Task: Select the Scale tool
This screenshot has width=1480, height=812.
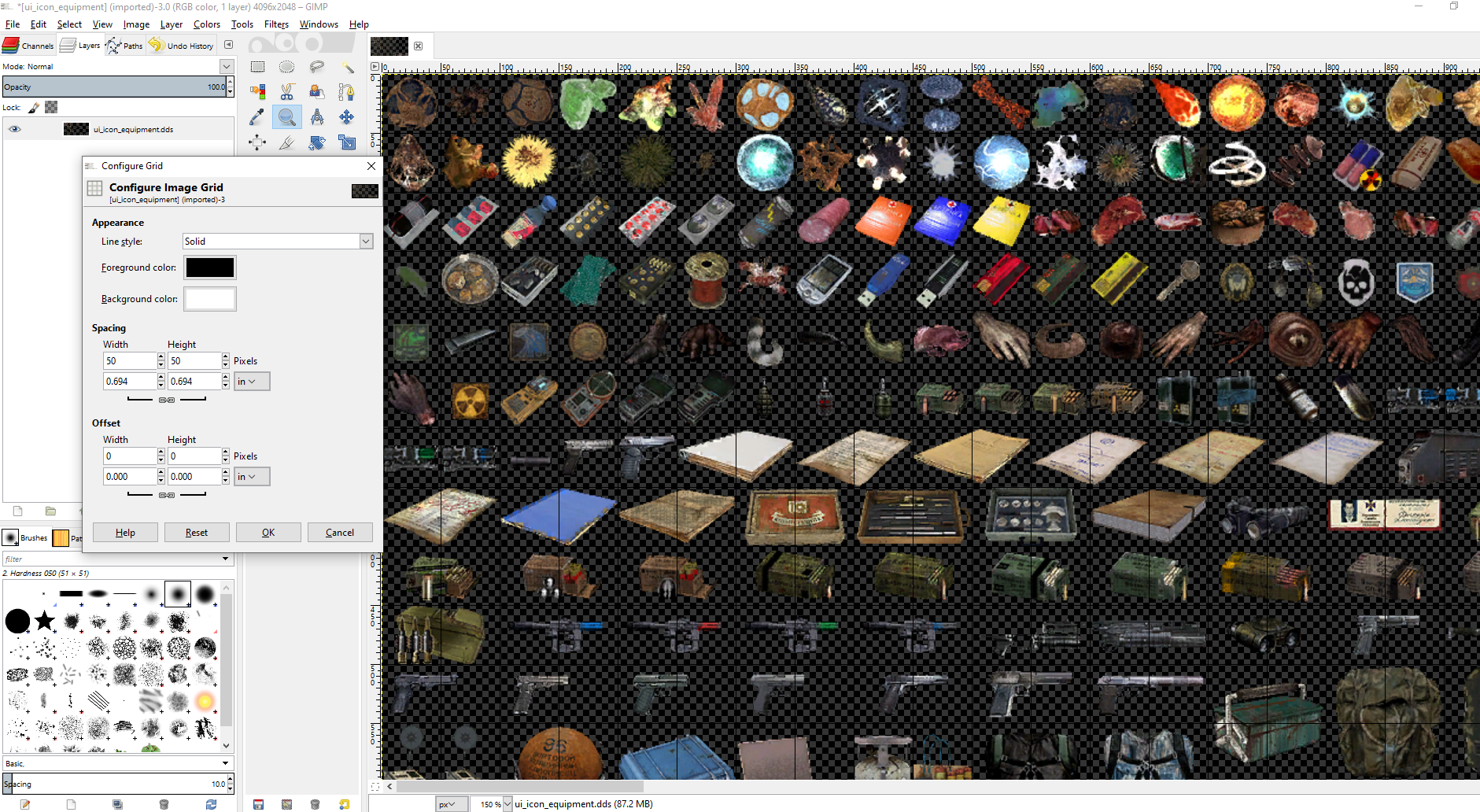Action: coord(347,142)
